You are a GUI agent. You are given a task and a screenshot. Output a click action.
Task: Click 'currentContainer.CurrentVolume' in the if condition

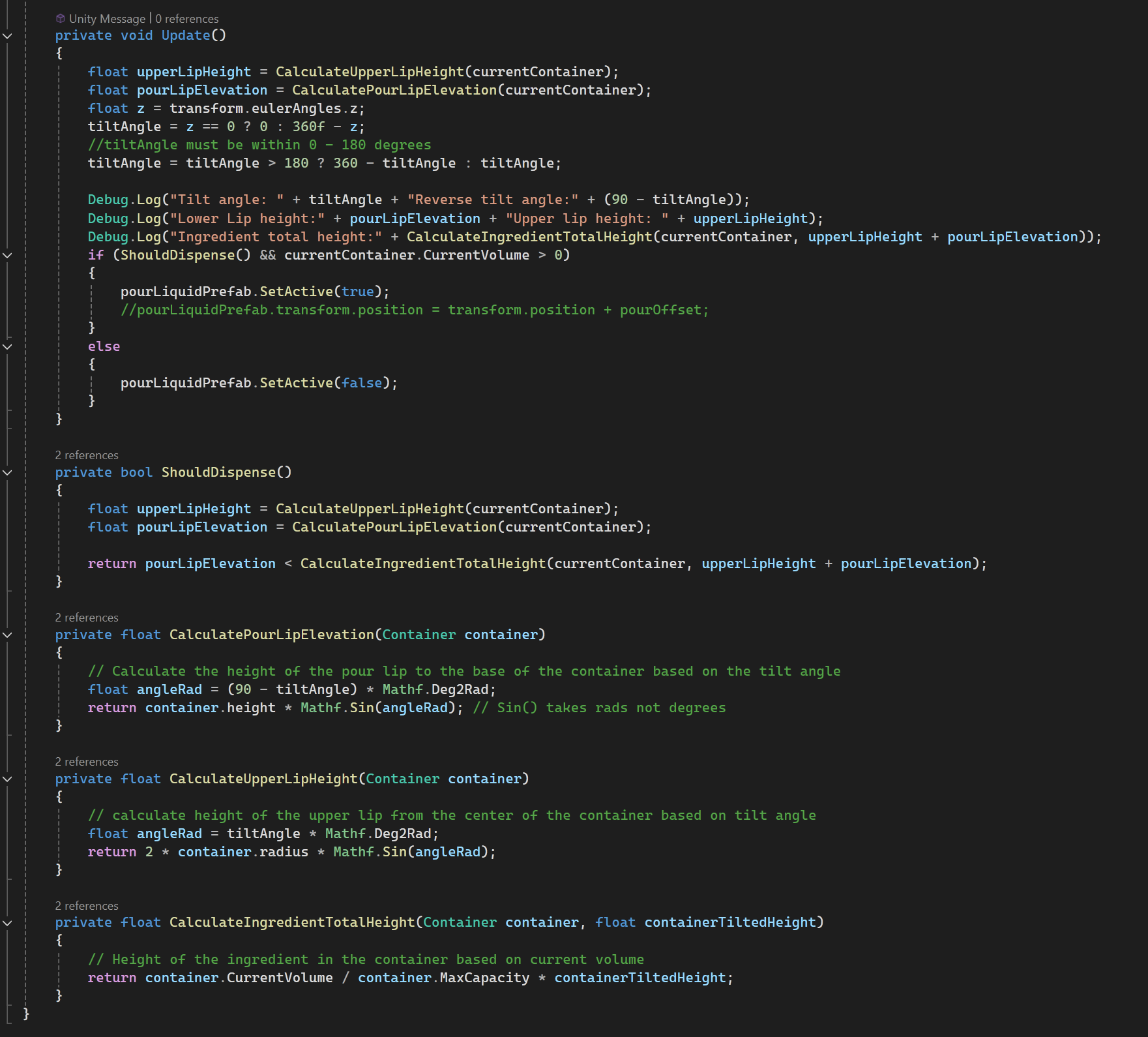pos(407,255)
